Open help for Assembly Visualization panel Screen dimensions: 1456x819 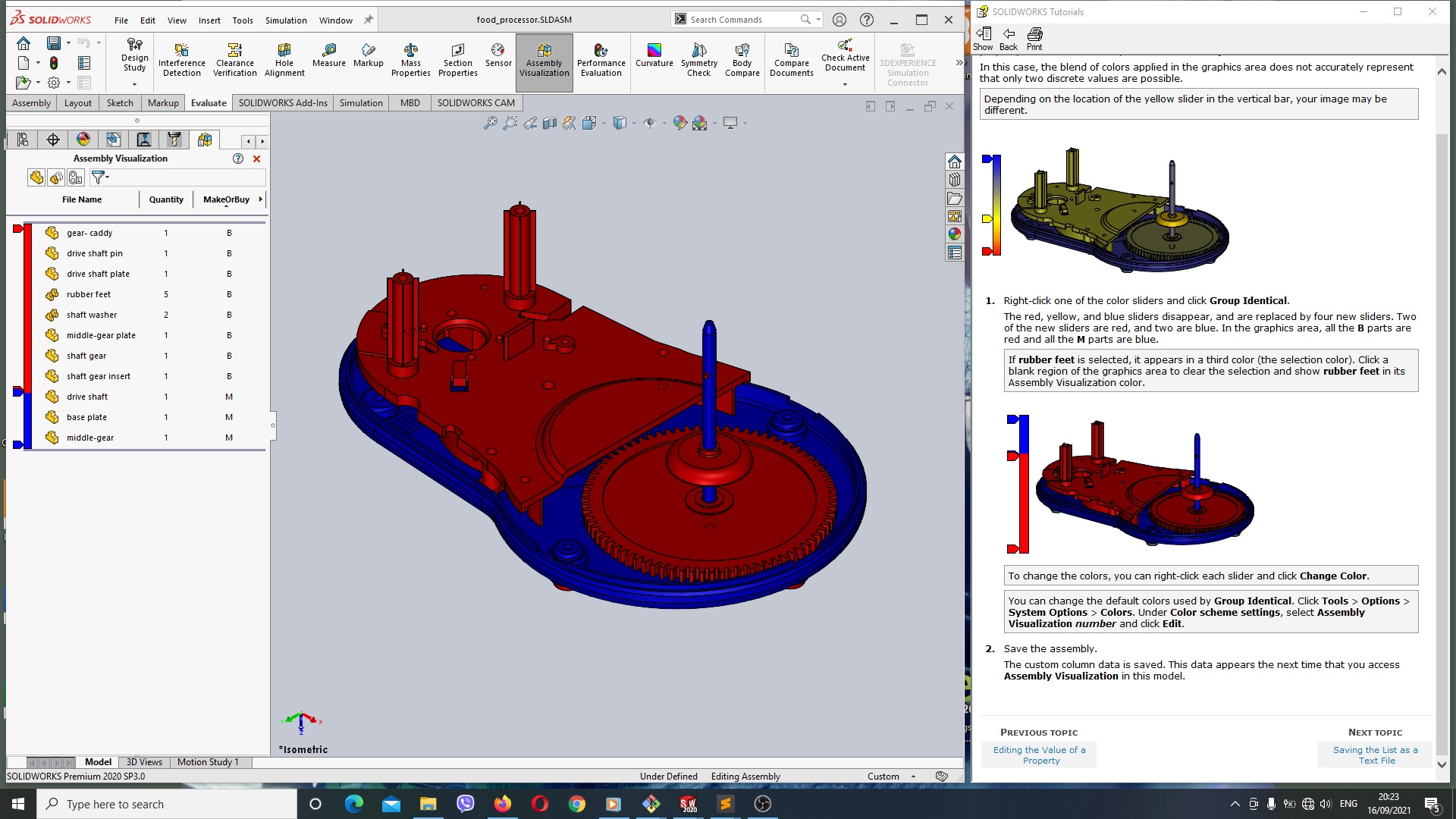238,158
